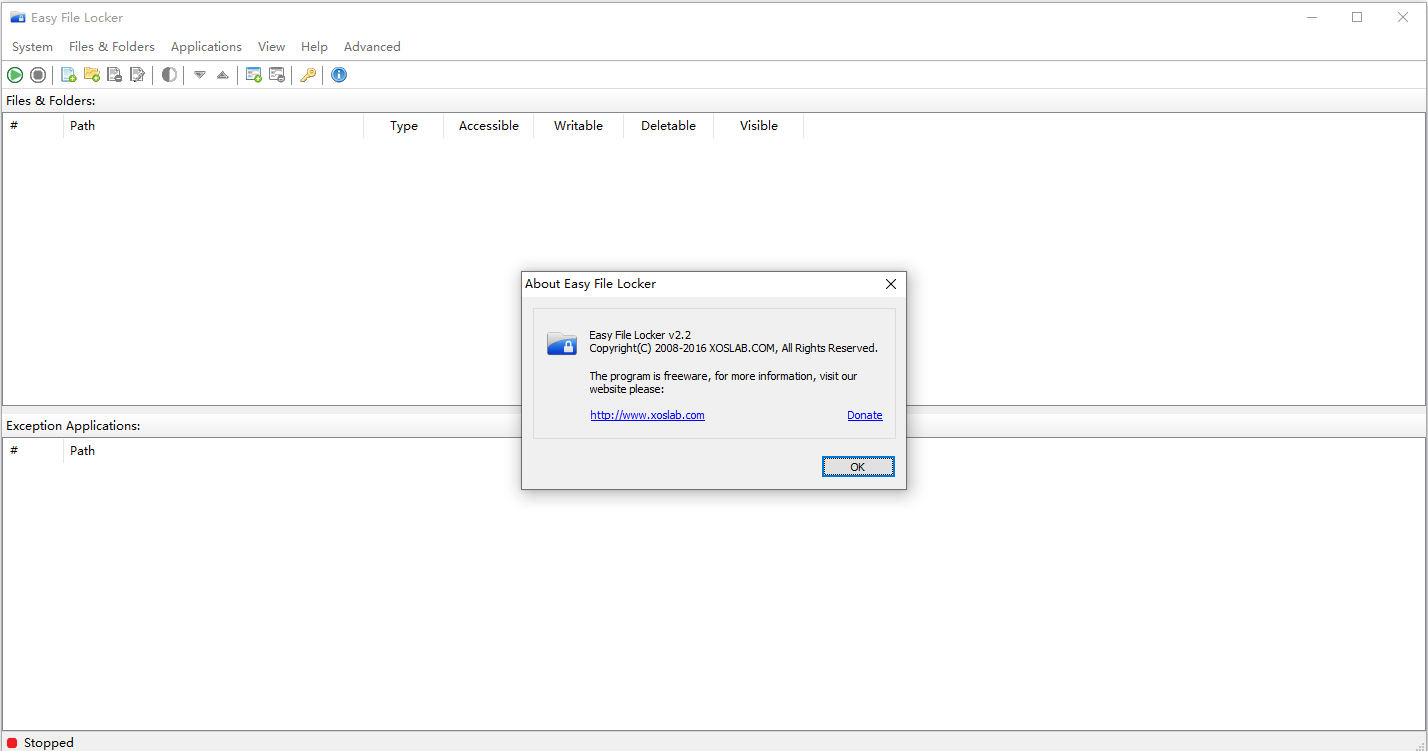The width and height of the screenshot is (1428, 751).
Task: Click the Add Application toolbar icon
Action: pyautogui.click(x=254, y=75)
